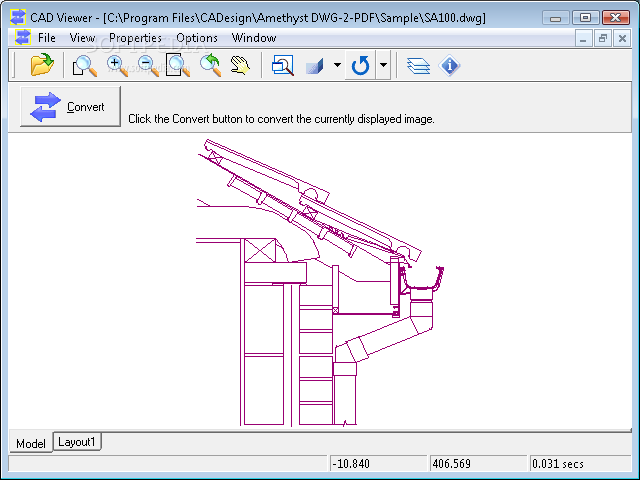Activate the pan hand tool
This screenshot has height=480, width=640.
[240, 65]
